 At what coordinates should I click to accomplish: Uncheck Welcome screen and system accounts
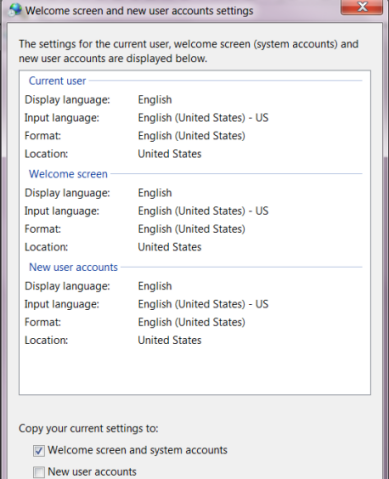[39, 451]
